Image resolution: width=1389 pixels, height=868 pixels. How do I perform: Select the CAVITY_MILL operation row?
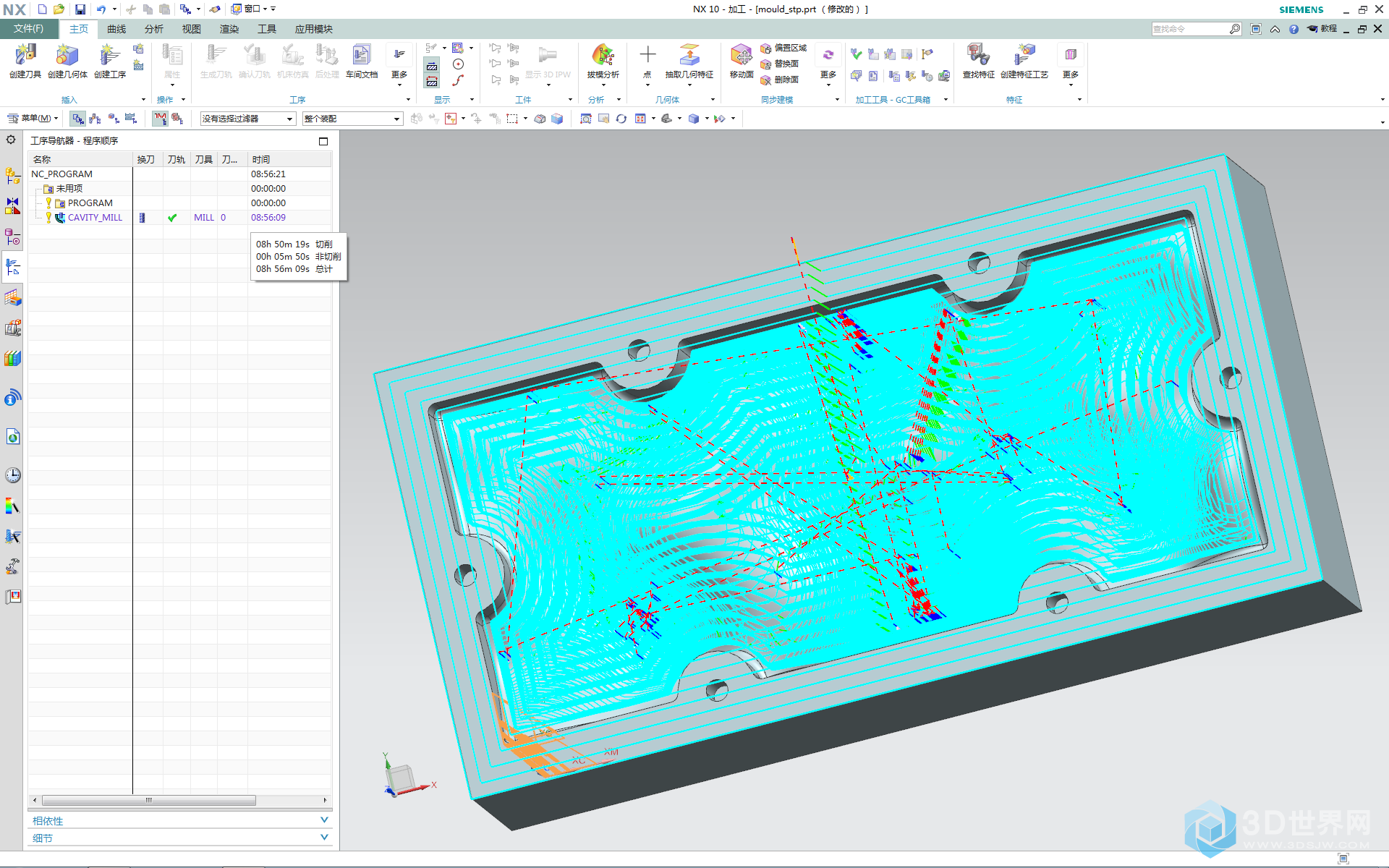pyautogui.click(x=179, y=218)
